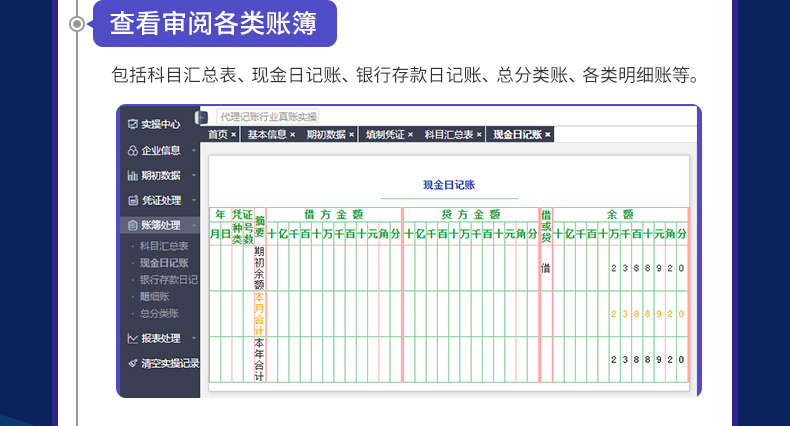
Task: Collapse sidebar with the arrow toggle icon
Action: (202, 117)
